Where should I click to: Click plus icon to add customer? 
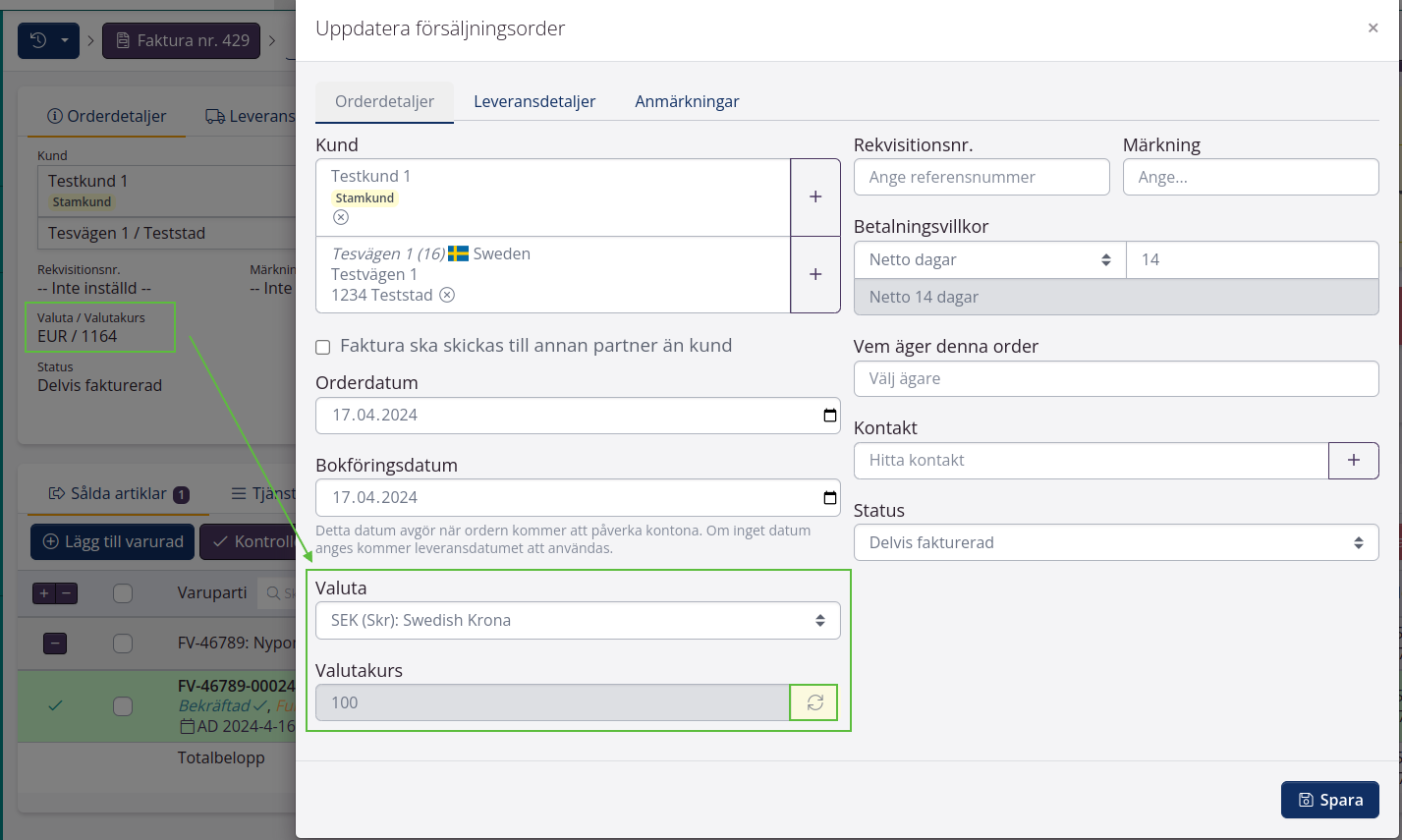tap(814, 196)
